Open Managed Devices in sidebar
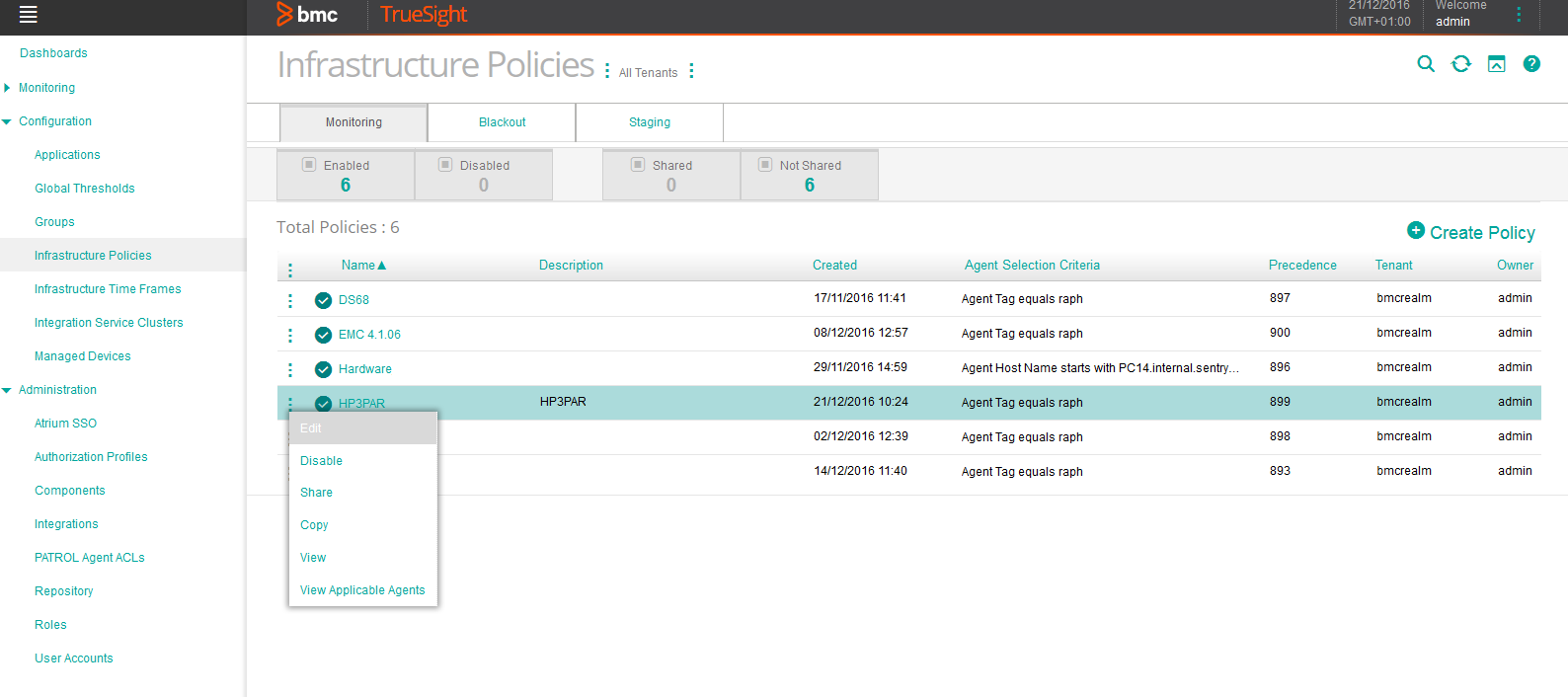The height and width of the screenshot is (697, 1568). [83, 356]
